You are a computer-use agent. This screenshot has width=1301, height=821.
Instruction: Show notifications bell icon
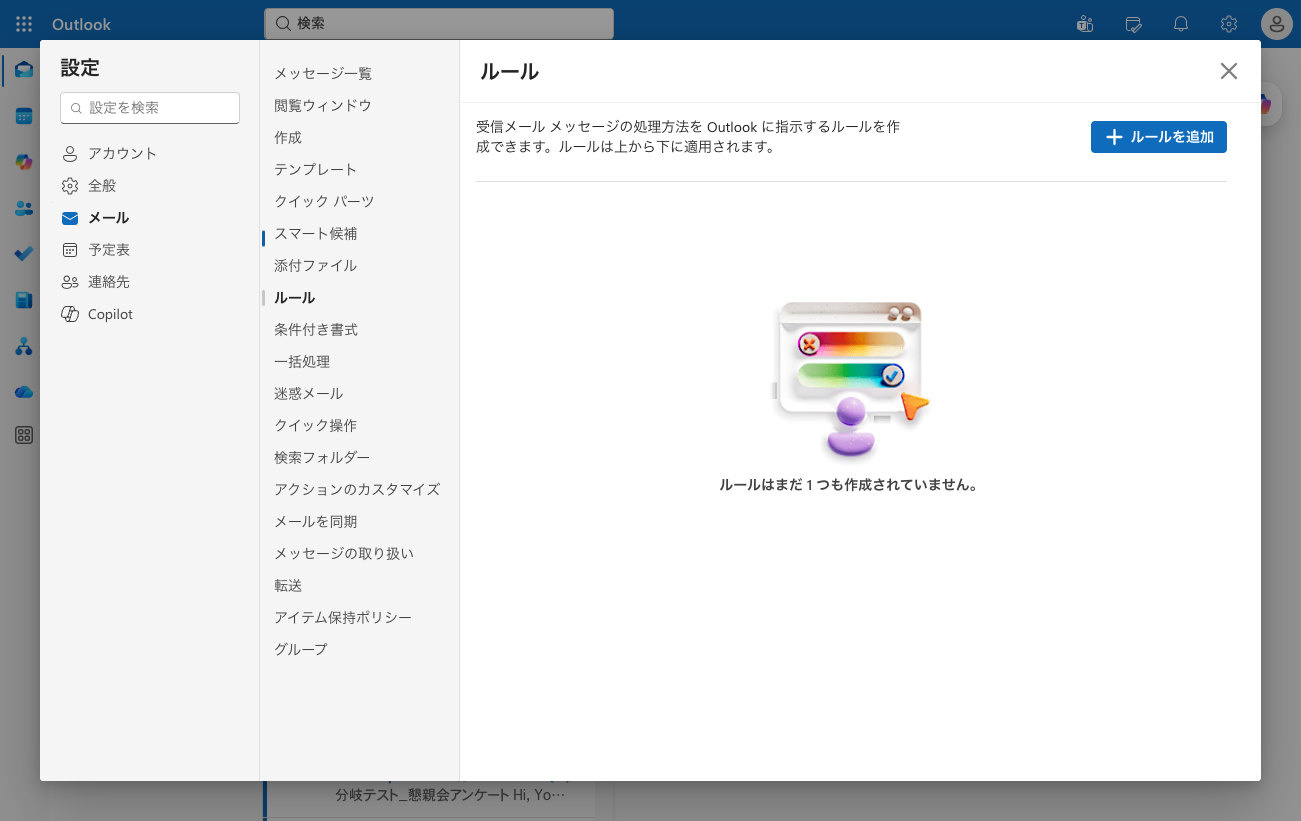(x=1181, y=24)
